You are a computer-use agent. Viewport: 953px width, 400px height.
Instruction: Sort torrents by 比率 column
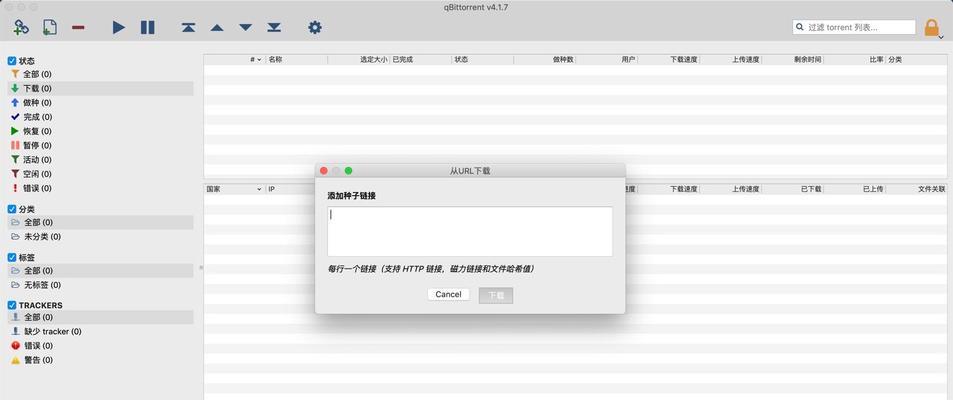click(855, 60)
